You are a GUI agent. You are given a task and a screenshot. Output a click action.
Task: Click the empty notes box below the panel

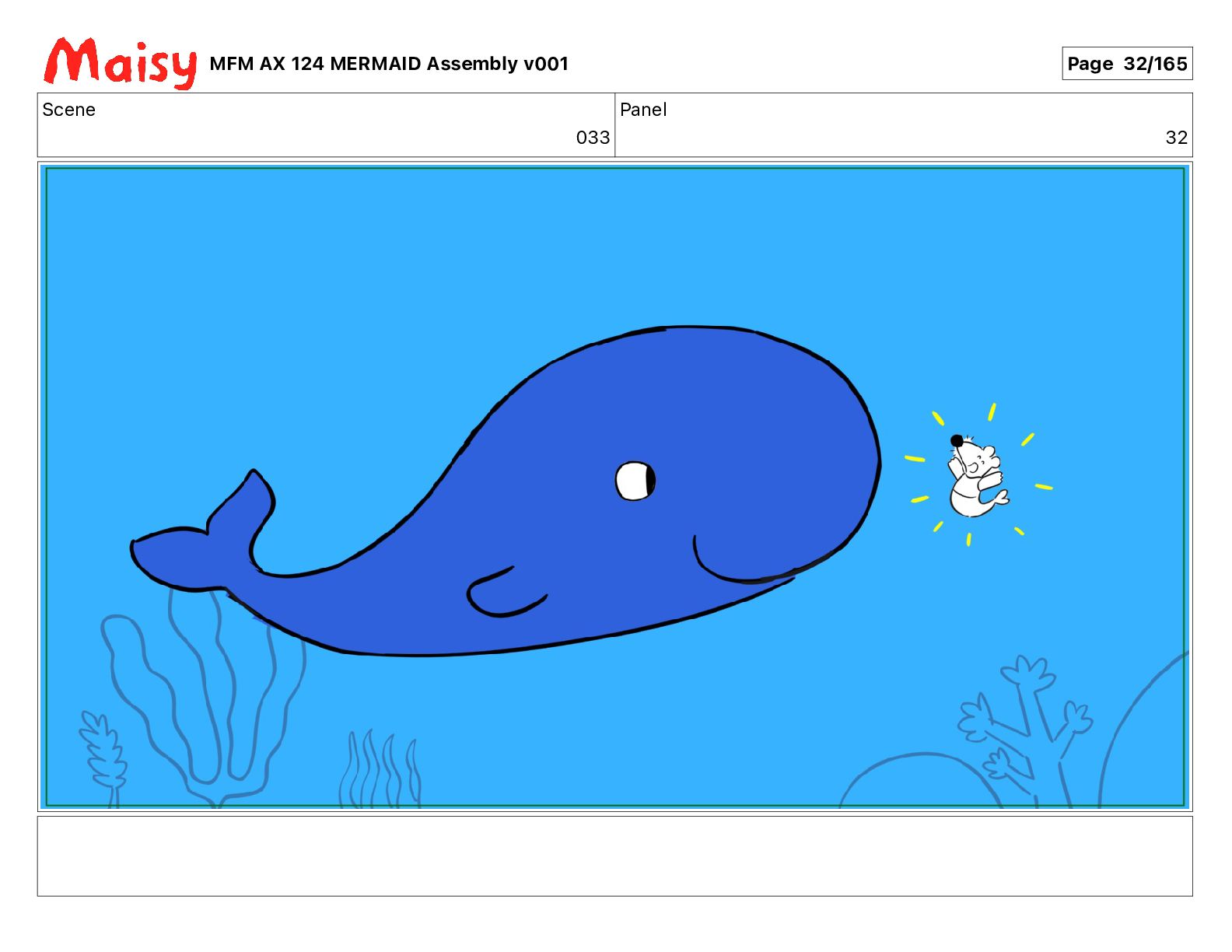[615, 856]
